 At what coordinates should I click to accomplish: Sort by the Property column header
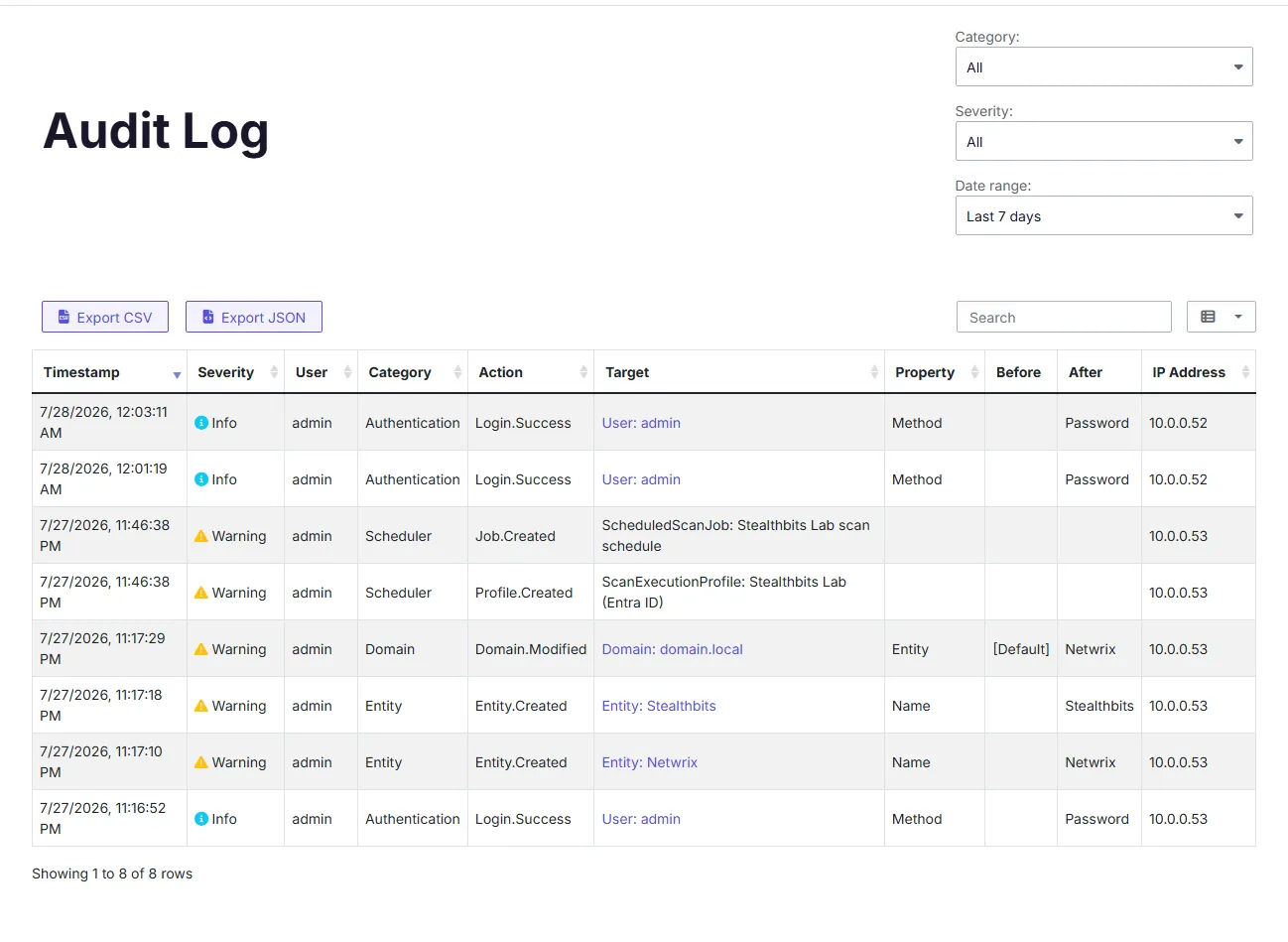934,372
